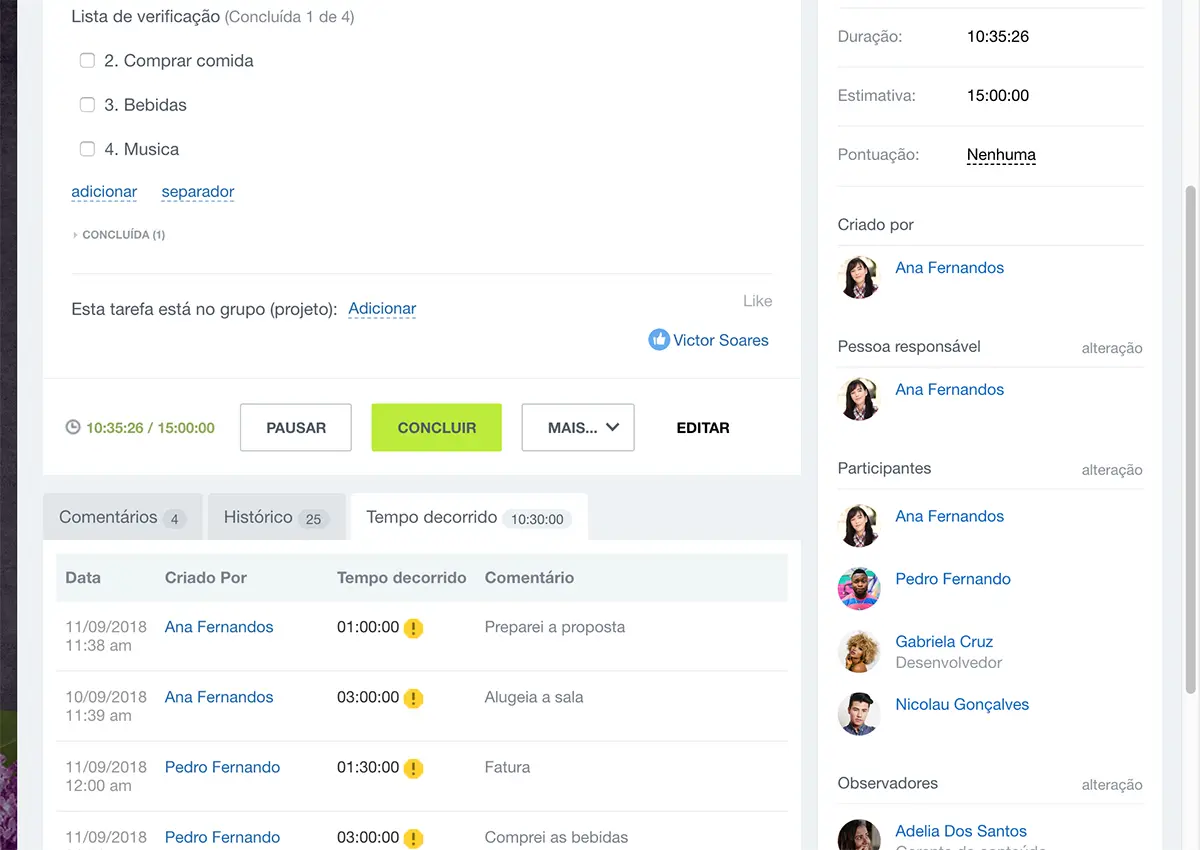Click the clock icon next to the timer
This screenshot has height=850, width=1200.
(73, 427)
